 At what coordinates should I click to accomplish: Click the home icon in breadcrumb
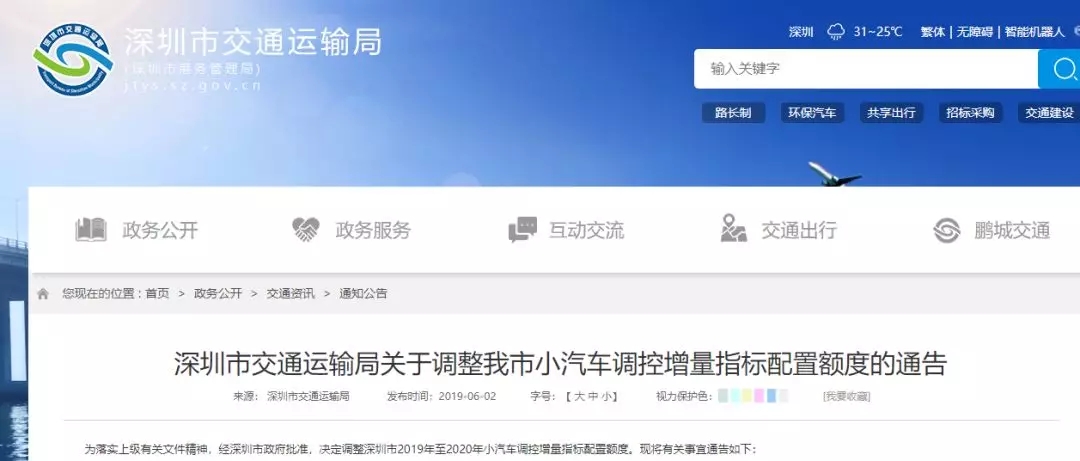point(43,294)
